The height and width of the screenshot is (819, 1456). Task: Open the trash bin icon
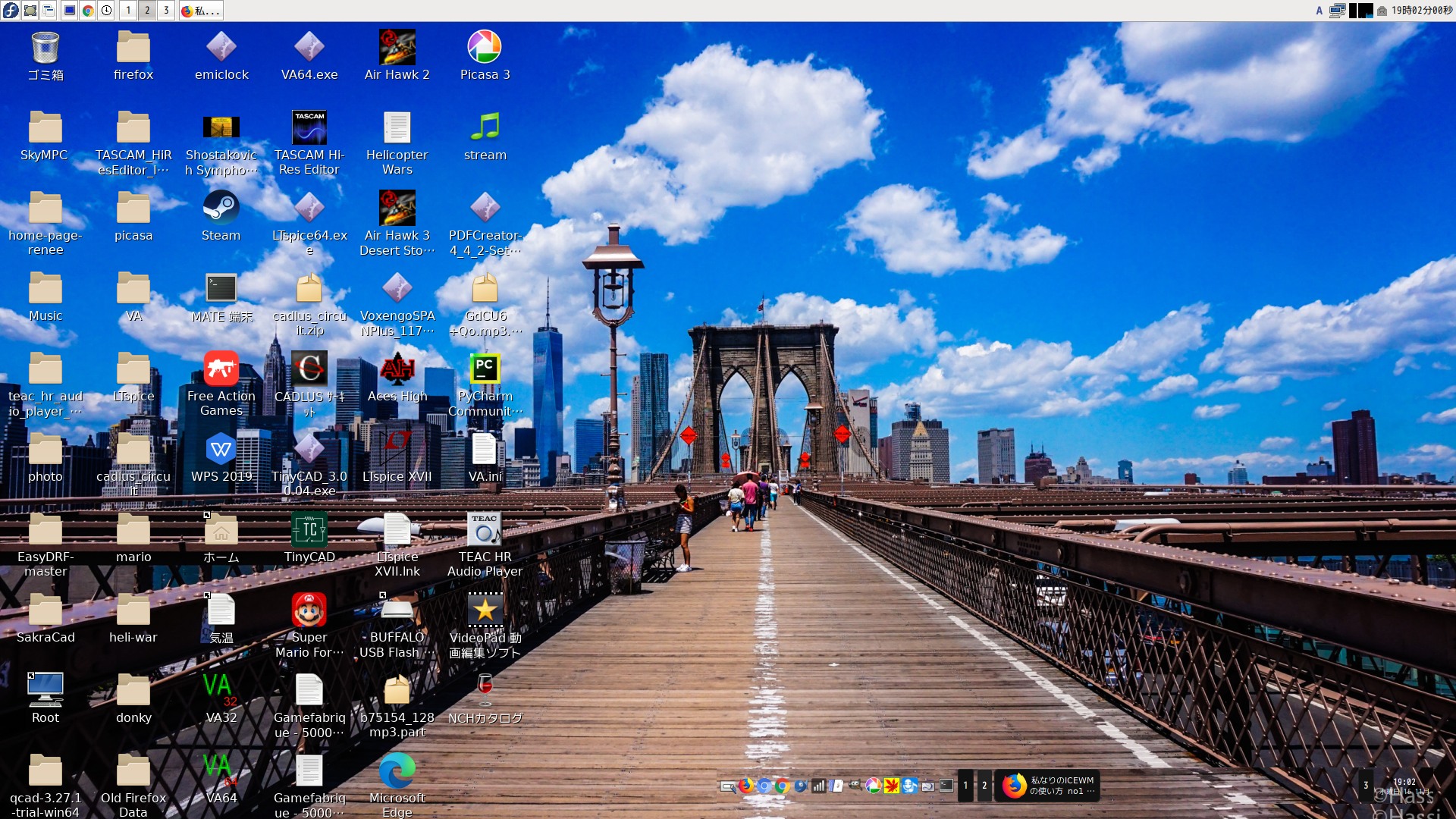coord(45,47)
